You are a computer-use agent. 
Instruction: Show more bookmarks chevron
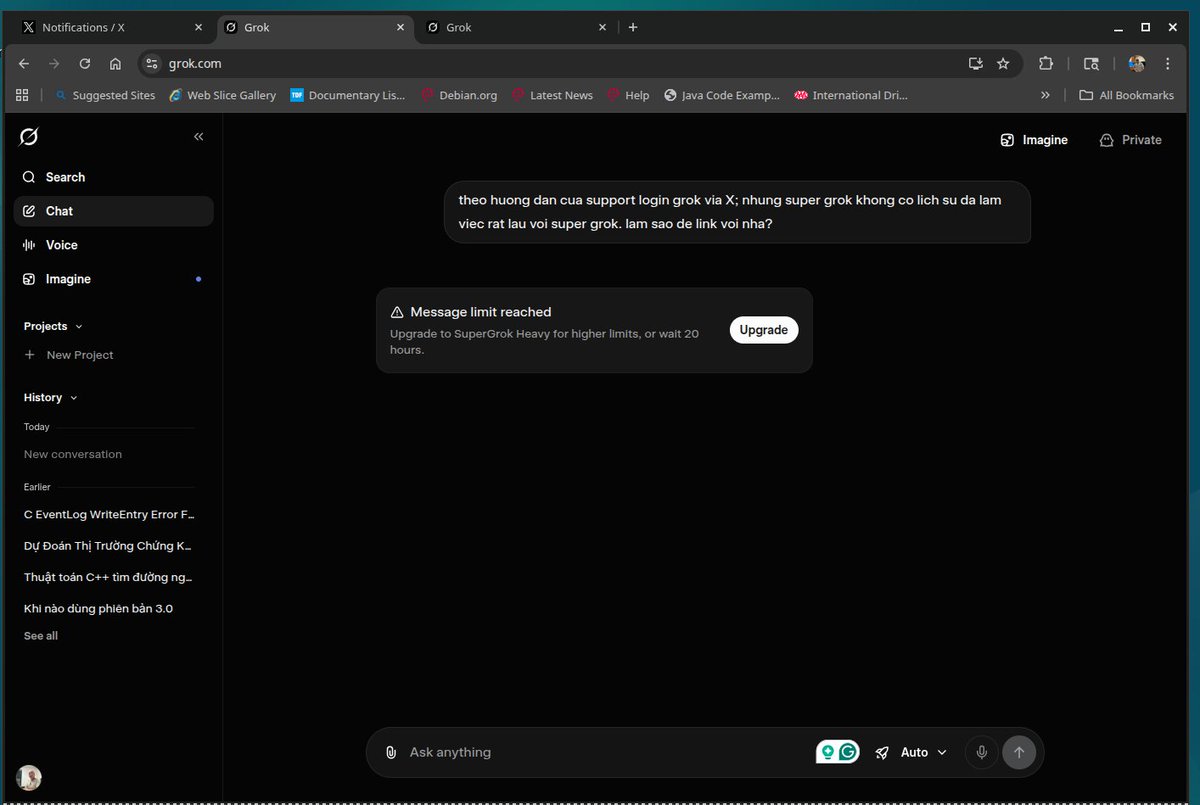[x=1045, y=95]
